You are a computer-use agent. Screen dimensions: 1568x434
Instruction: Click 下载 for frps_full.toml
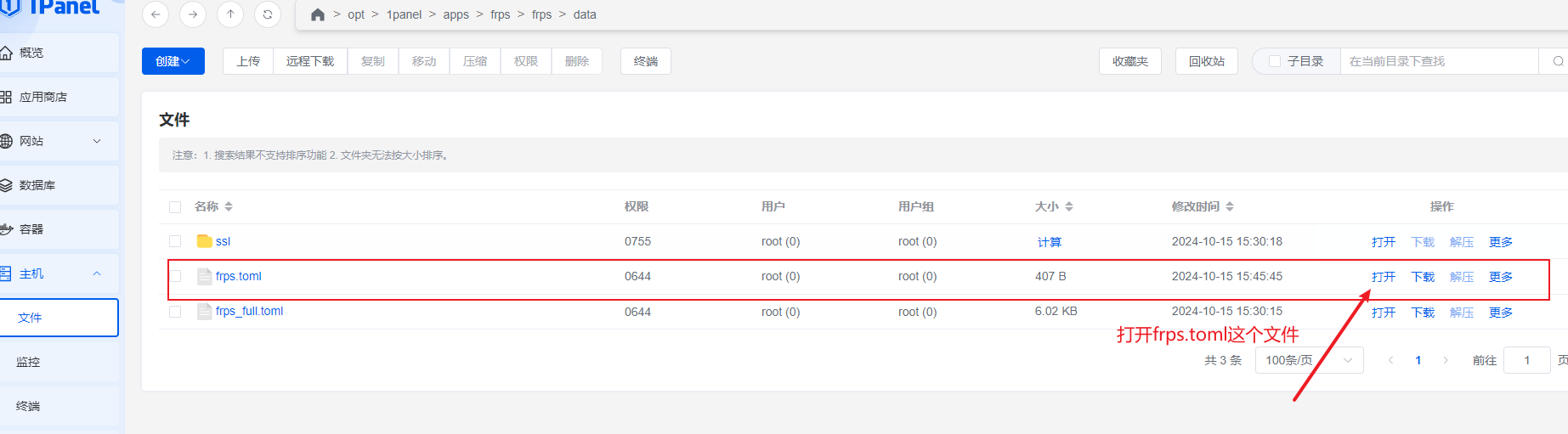click(x=1423, y=313)
